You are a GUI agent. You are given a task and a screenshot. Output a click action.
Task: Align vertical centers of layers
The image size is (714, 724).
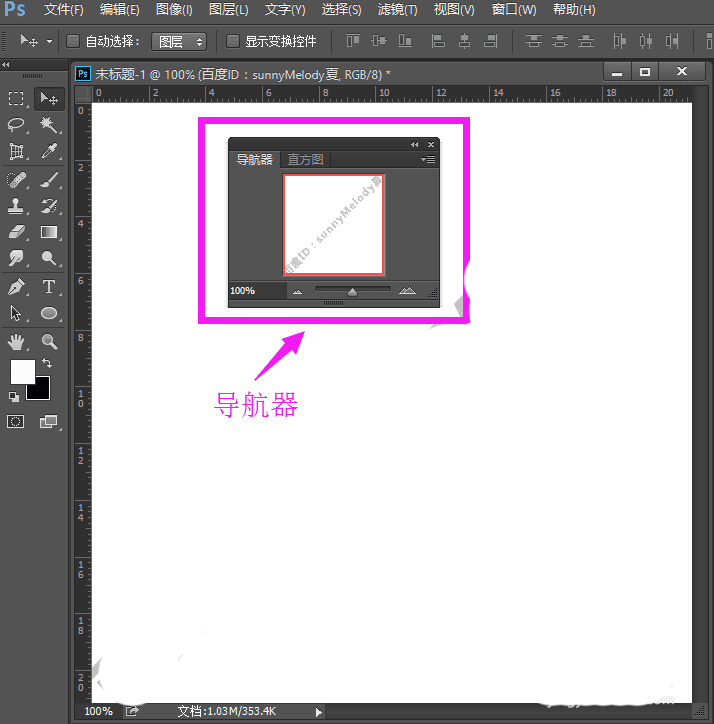(x=379, y=41)
